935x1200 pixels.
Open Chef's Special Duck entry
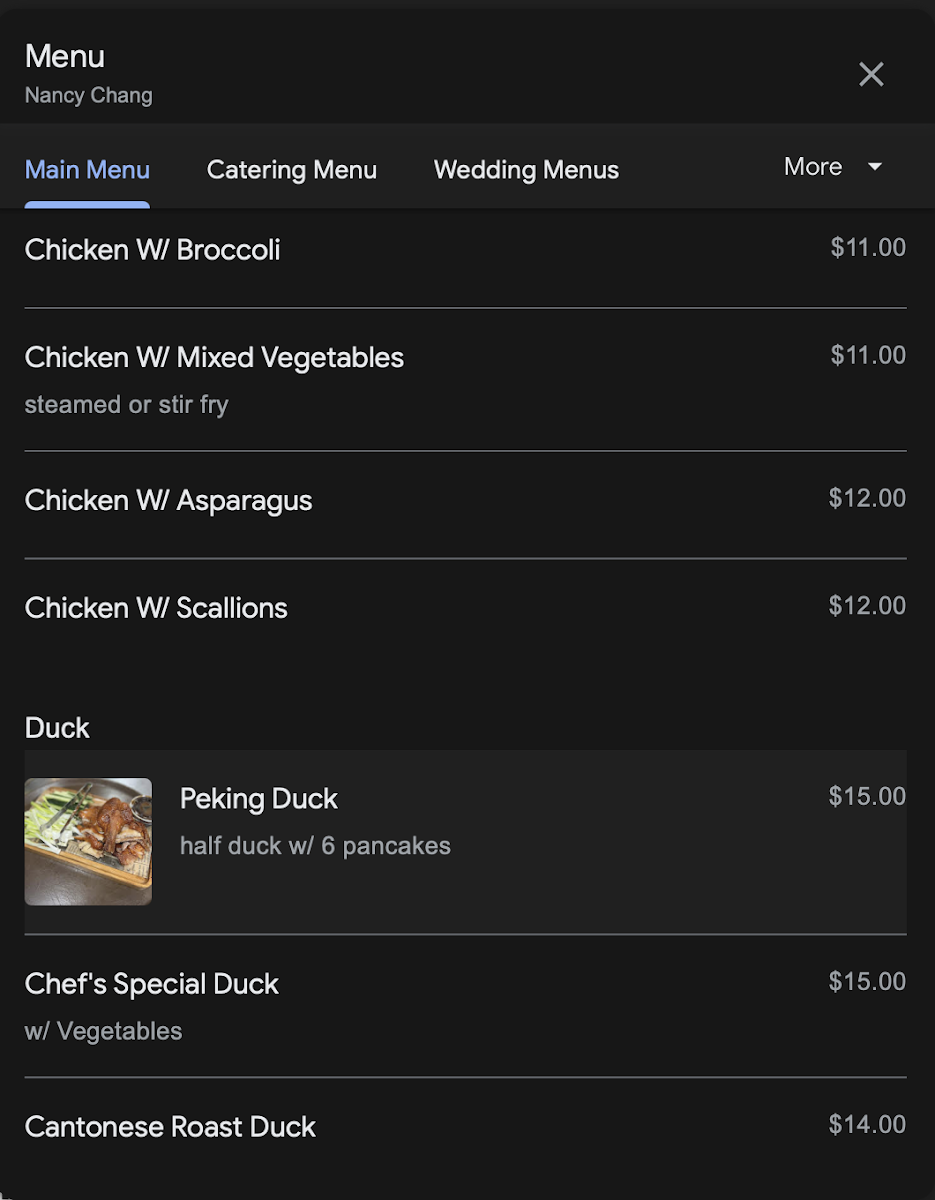pyautogui.click(x=152, y=984)
